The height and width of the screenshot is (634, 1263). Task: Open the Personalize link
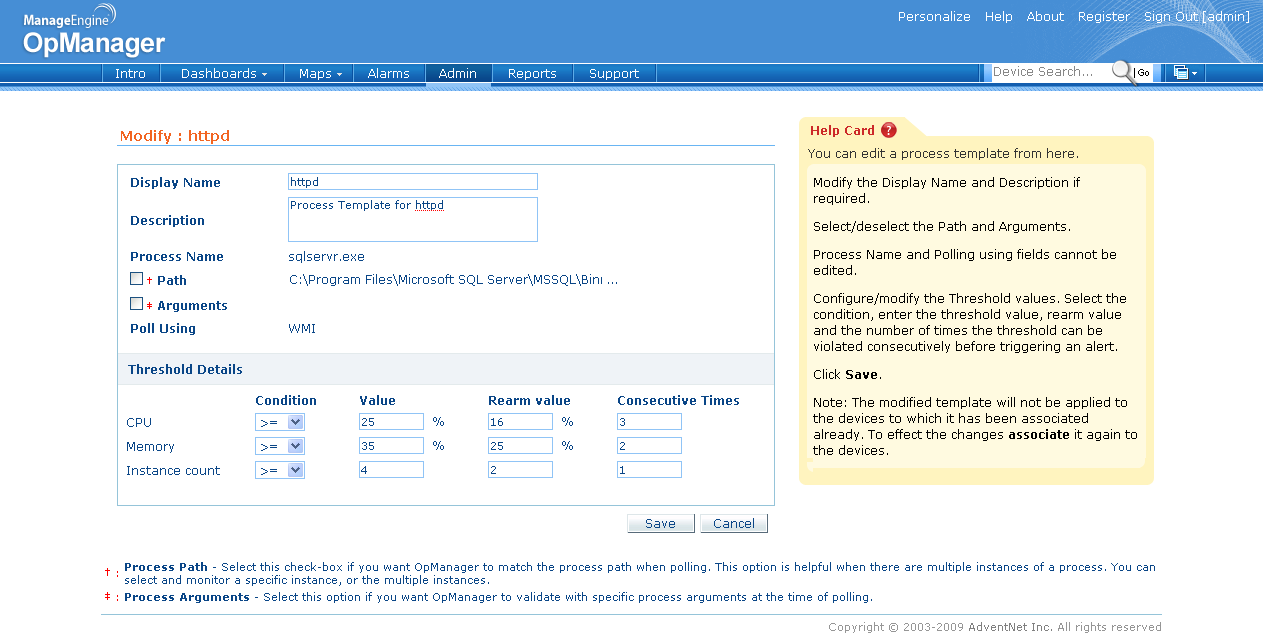(x=934, y=17)
